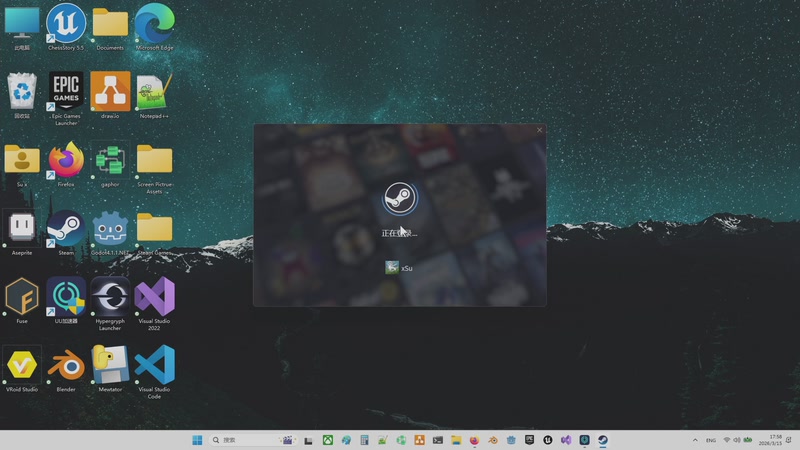Open the This PC desktop icon
Screen dimensions: 800x450
tap(22, 27)
